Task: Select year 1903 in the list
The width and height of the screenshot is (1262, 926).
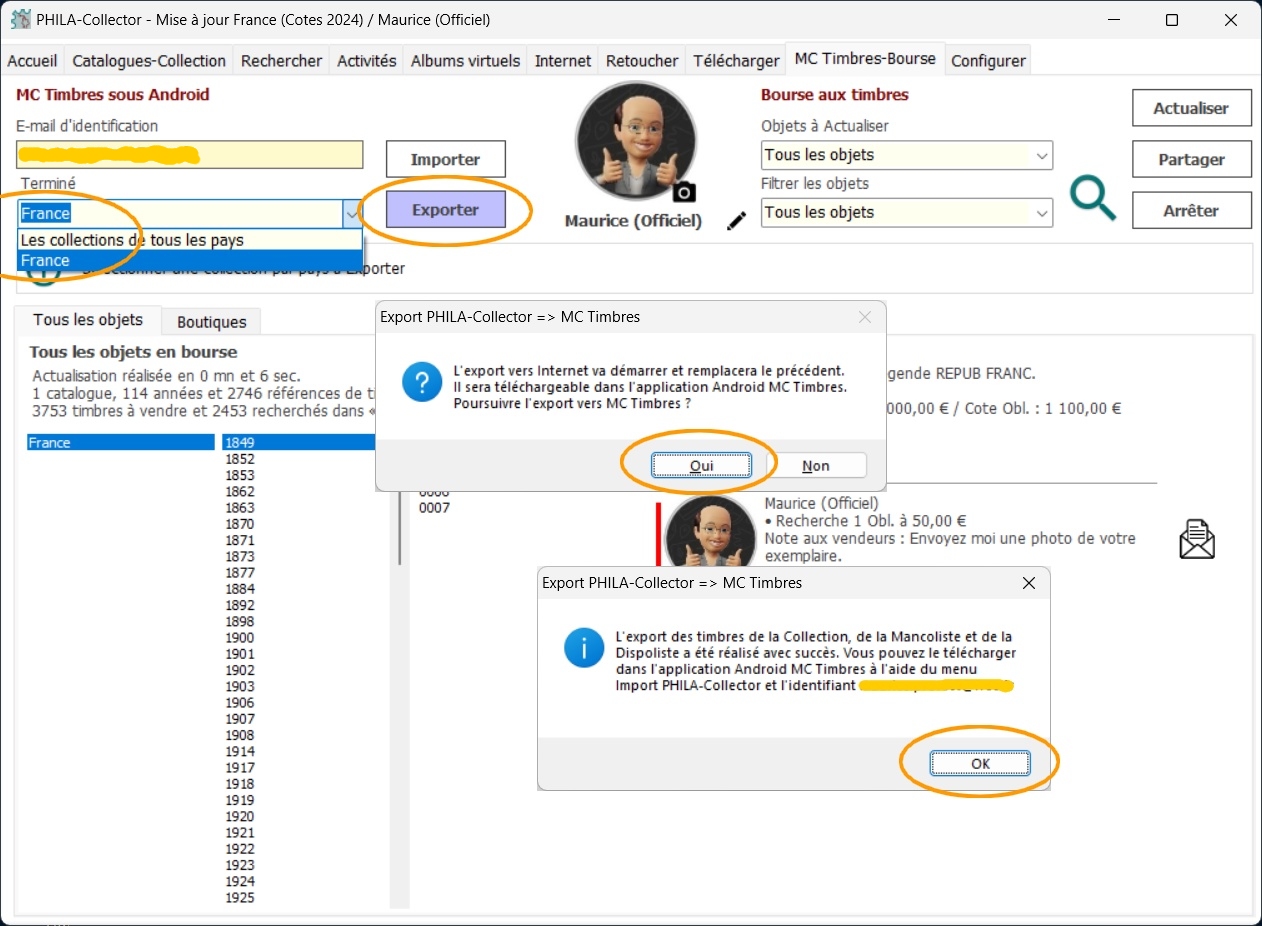Action: pyautogui.click(x=240, y=686)
